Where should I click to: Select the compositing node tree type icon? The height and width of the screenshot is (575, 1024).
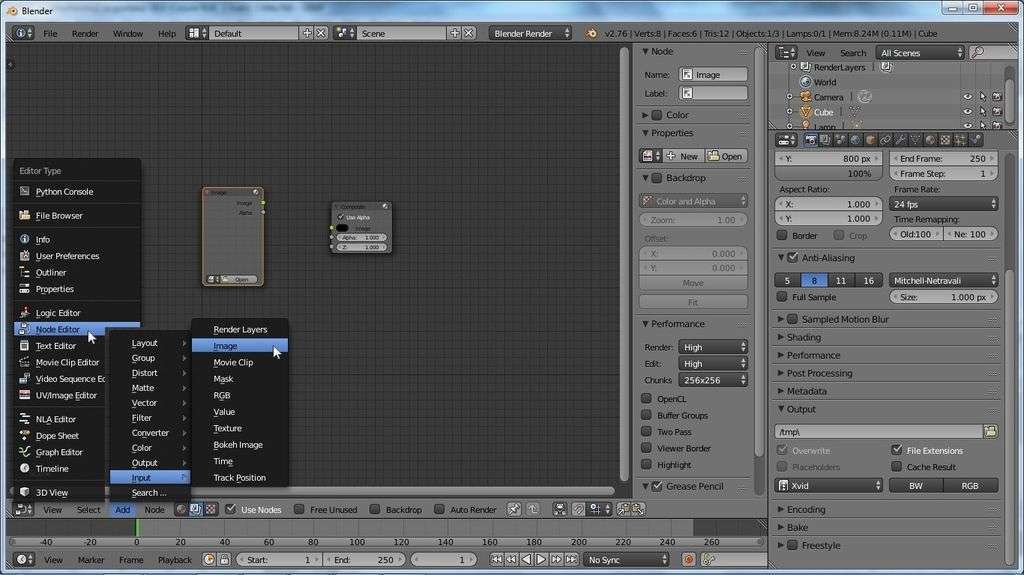[196, 510]
